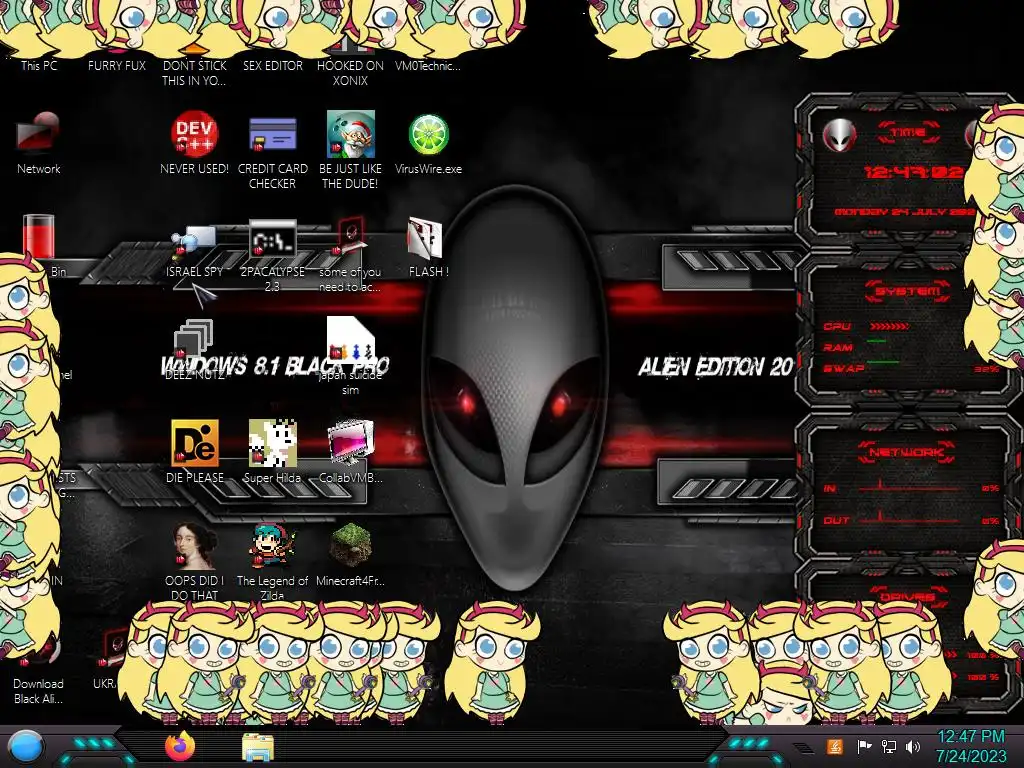Launch the DIE PLEASE icon

(194, 443)
